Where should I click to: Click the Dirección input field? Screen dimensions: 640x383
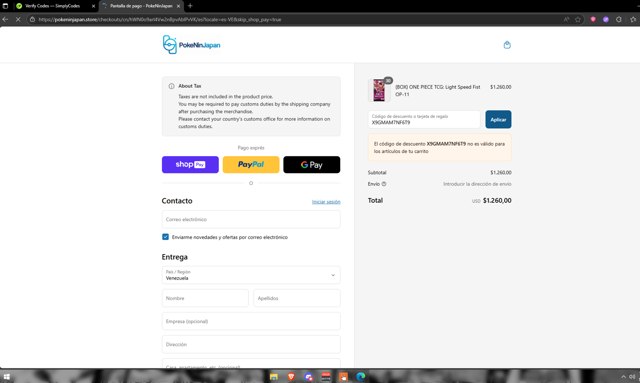click(x=251, y=344)
